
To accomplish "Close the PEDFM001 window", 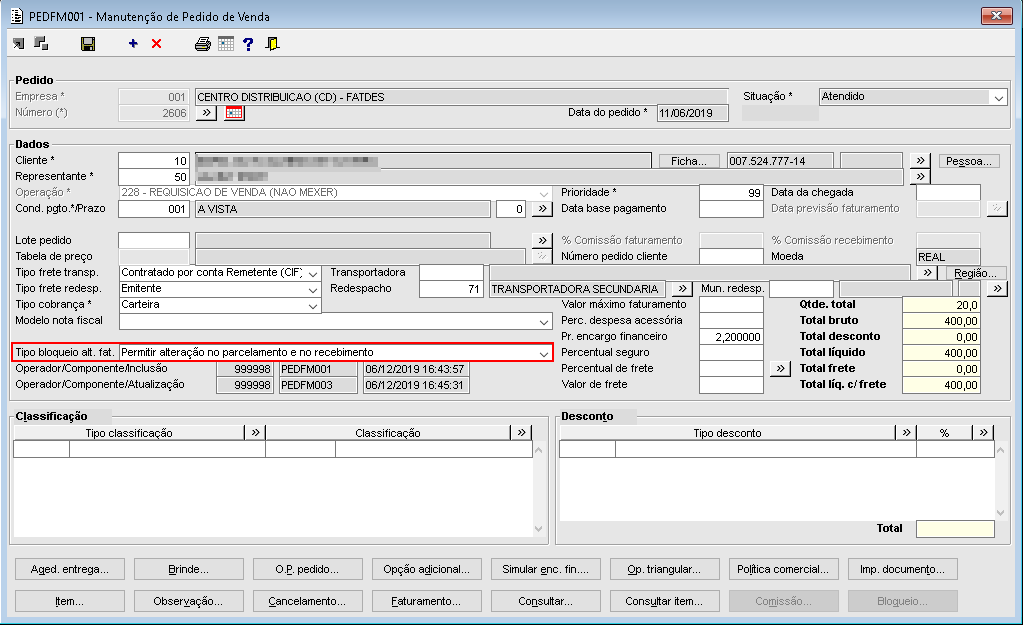I will click(996, 16).
